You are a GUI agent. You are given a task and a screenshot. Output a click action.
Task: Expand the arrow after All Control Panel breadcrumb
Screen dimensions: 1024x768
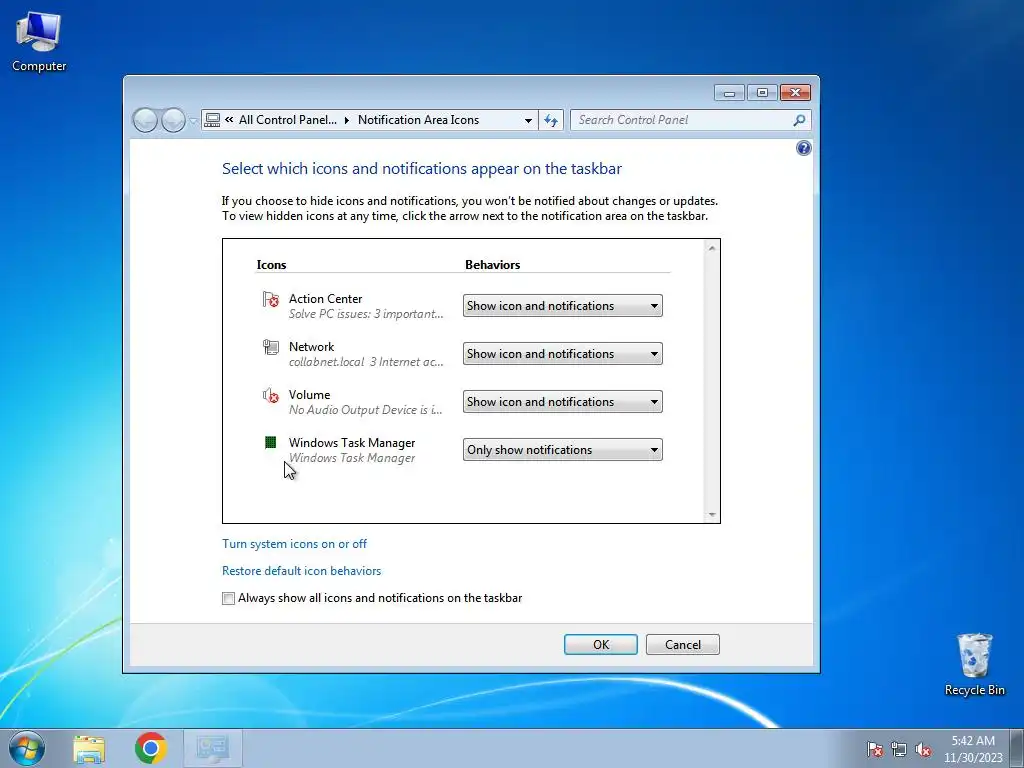347,120
